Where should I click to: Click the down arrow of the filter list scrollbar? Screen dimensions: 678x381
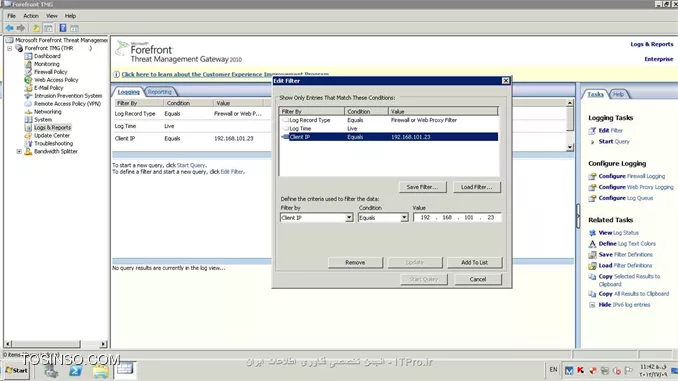click(x=569, y=147)
